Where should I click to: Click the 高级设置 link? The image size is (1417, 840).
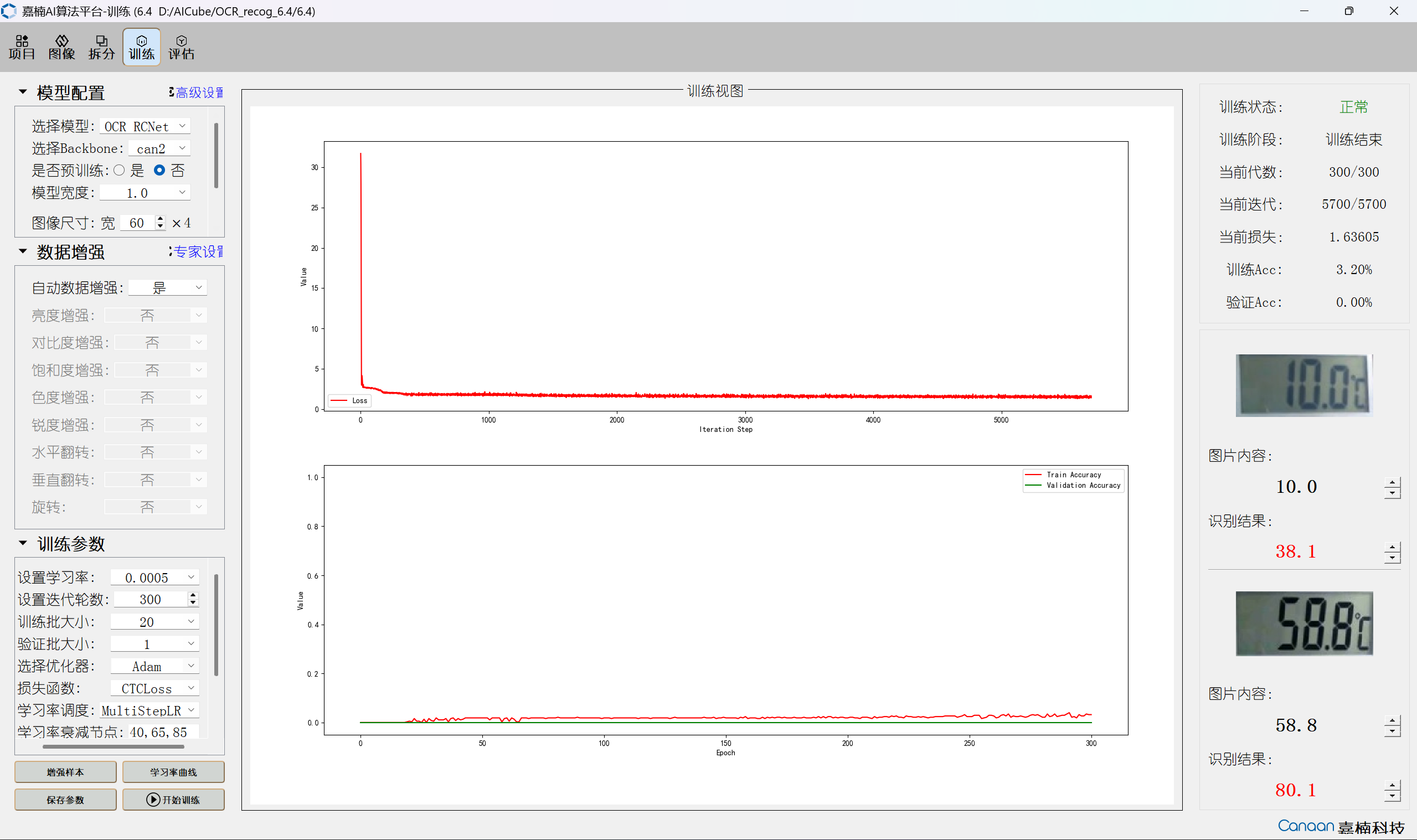[x=199, y=92]
